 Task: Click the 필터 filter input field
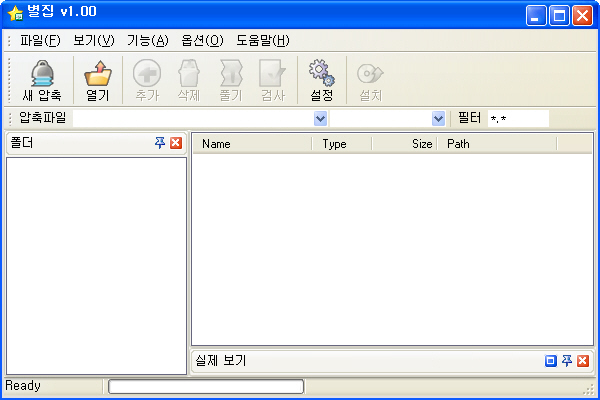[x=517, y=118]
